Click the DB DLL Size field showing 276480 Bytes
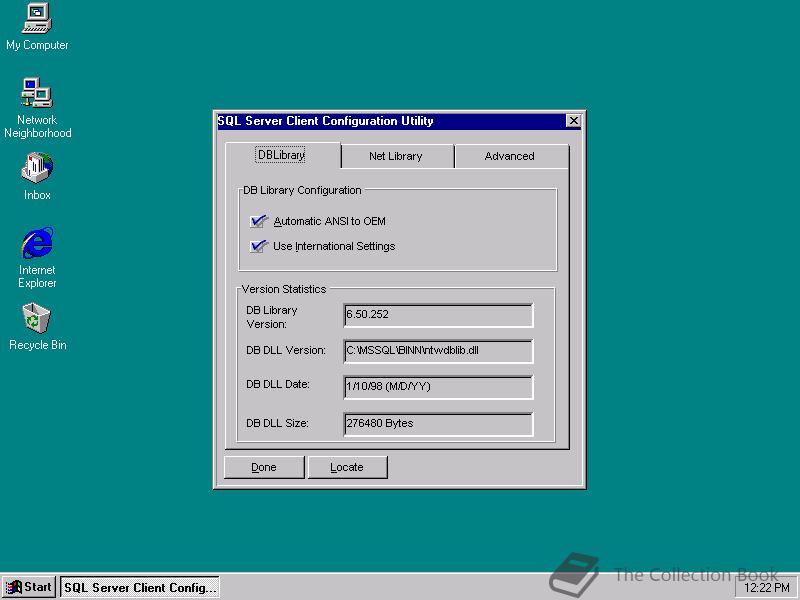Screen dimensions: 800x600 click(x=438, y=424)
